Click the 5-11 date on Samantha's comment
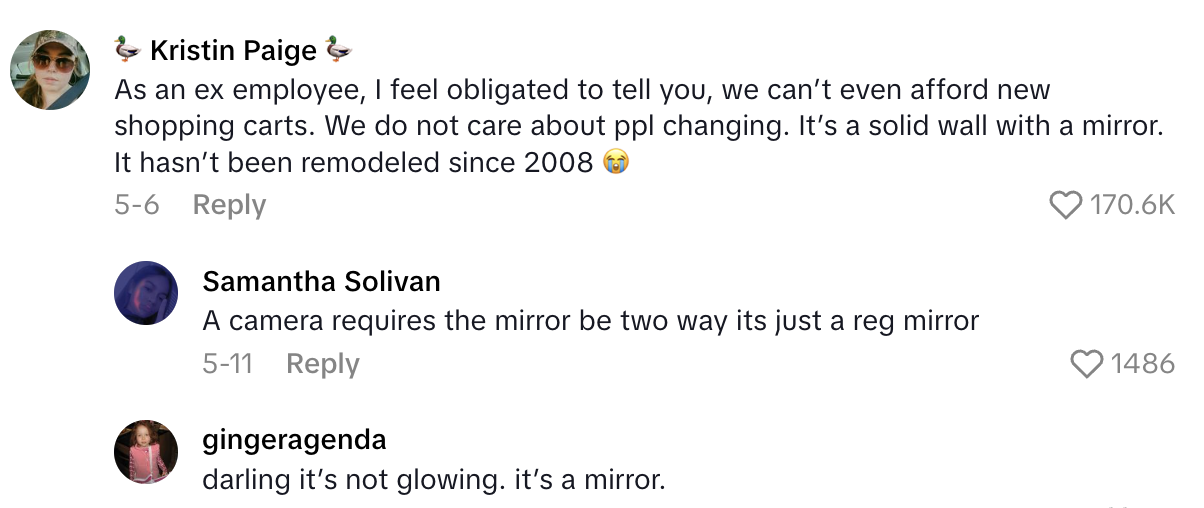 click(228, 364)
